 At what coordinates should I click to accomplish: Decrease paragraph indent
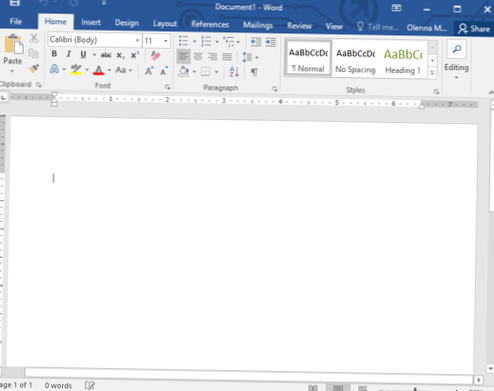[x=256, y=42]
